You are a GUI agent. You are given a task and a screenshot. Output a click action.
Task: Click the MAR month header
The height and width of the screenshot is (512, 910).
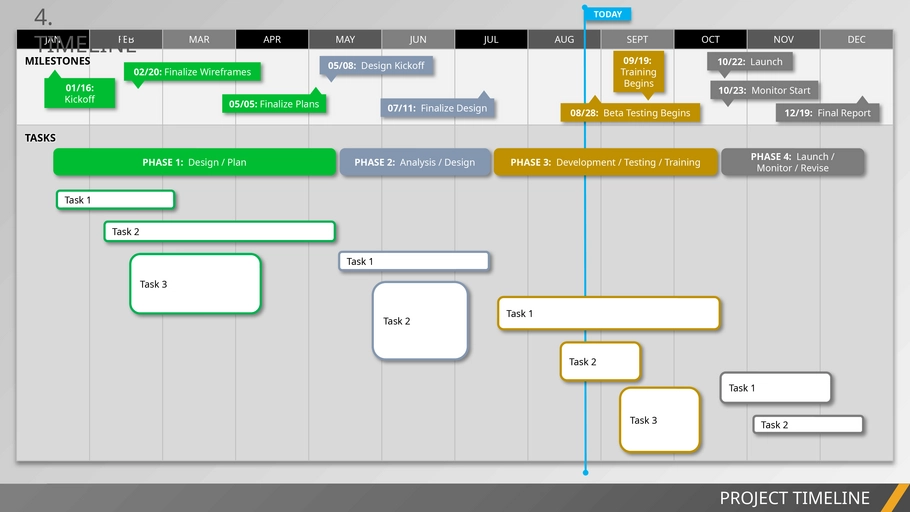[x=199, y=40]
